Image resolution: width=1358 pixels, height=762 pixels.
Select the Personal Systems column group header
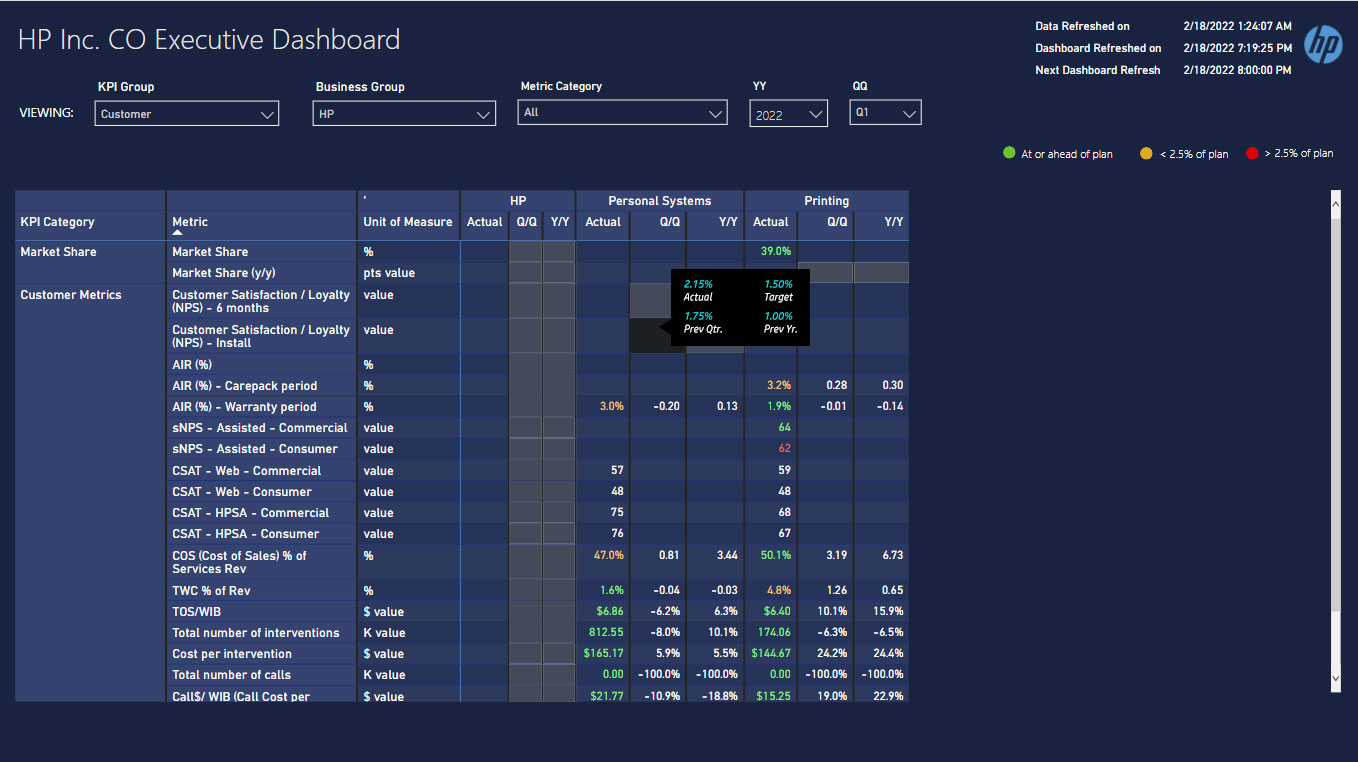point(659,201)
